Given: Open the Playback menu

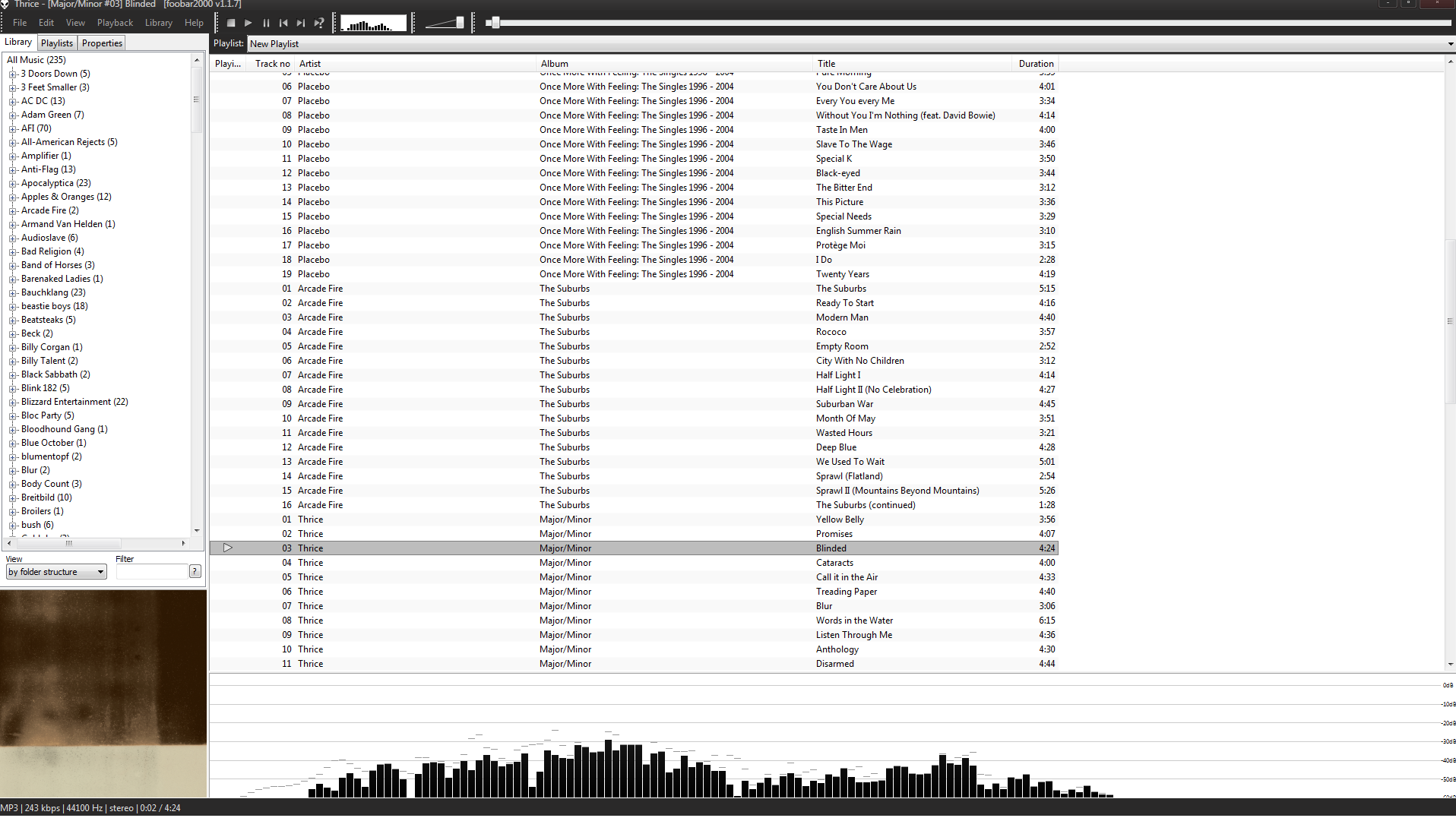Looking at the screenshot, I should (x=115, y=23).
